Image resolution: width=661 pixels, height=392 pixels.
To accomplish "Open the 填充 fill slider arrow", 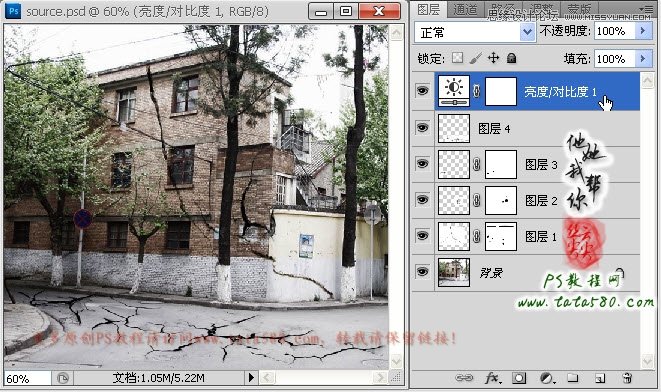I will [643, 58].
